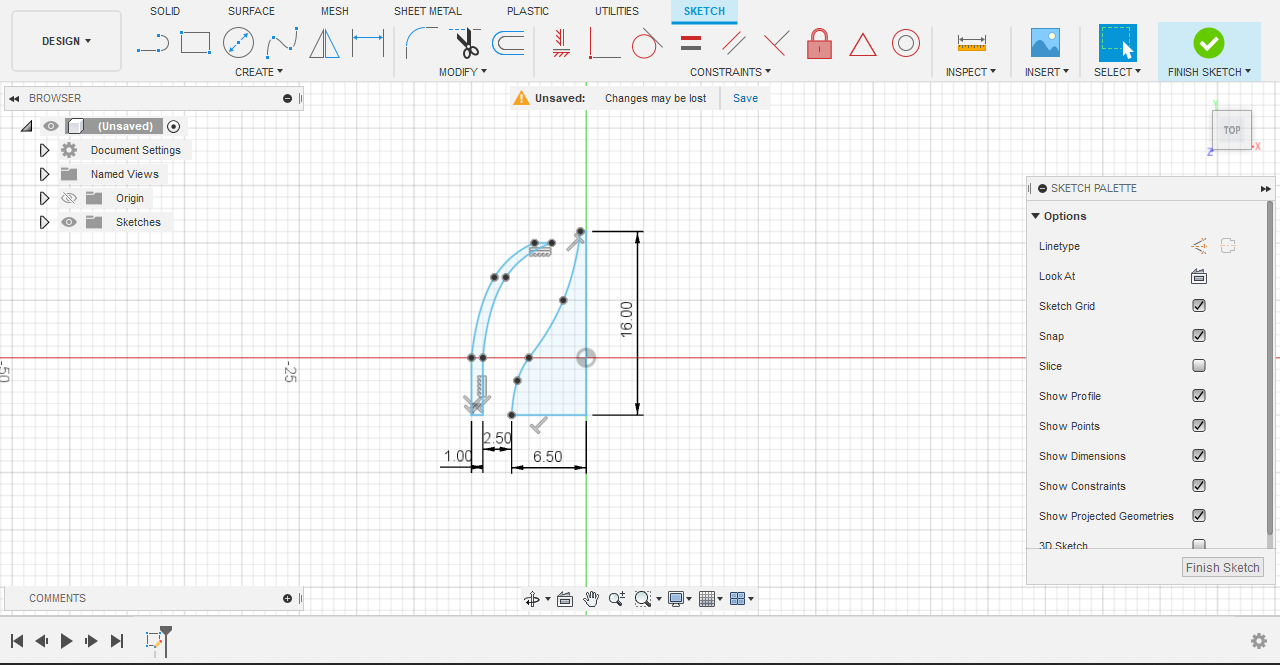Open the DESIGN workspace dropdown
The height and width of the screenshot is (665, 1280).
tap(66, 41)
